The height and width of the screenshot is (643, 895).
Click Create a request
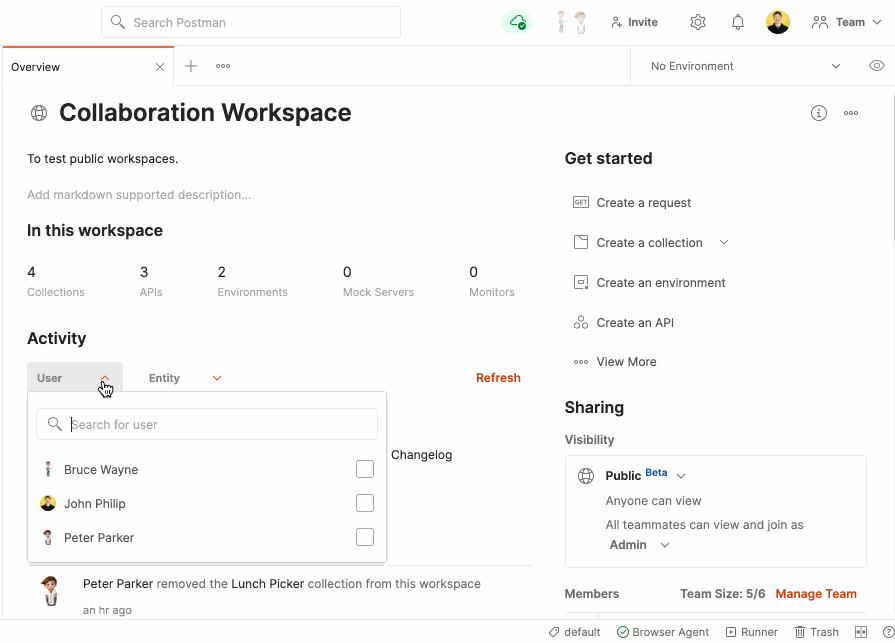click(632, 203)
